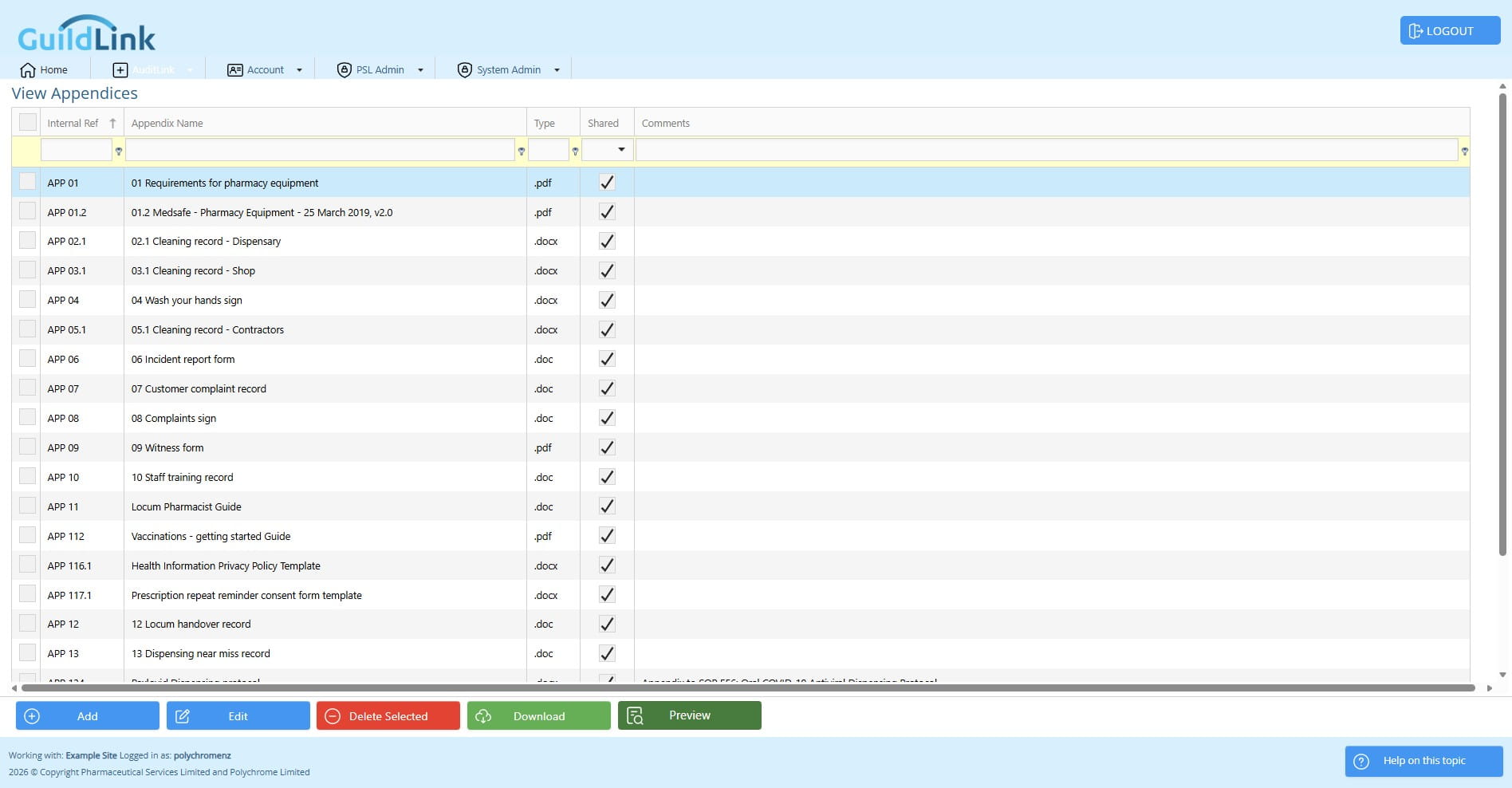Click the Account card icon
The height and width of the screenshot is (788, 1512).
pos(235,70)
